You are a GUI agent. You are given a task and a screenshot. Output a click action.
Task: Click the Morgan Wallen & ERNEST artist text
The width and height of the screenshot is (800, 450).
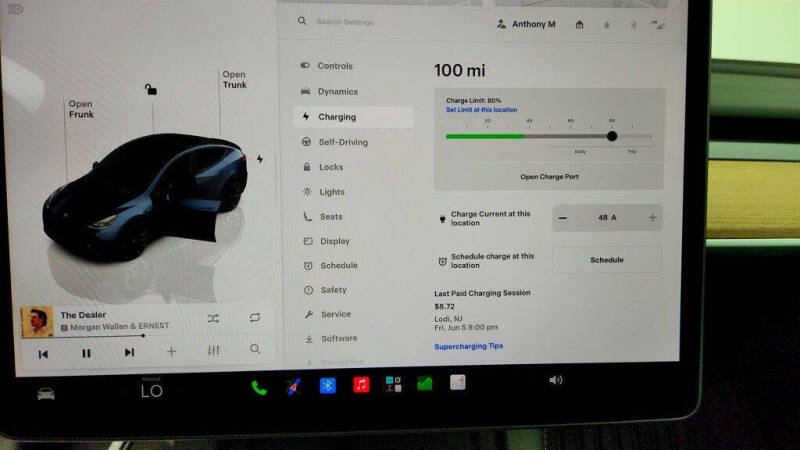click(x=119, y=327)
